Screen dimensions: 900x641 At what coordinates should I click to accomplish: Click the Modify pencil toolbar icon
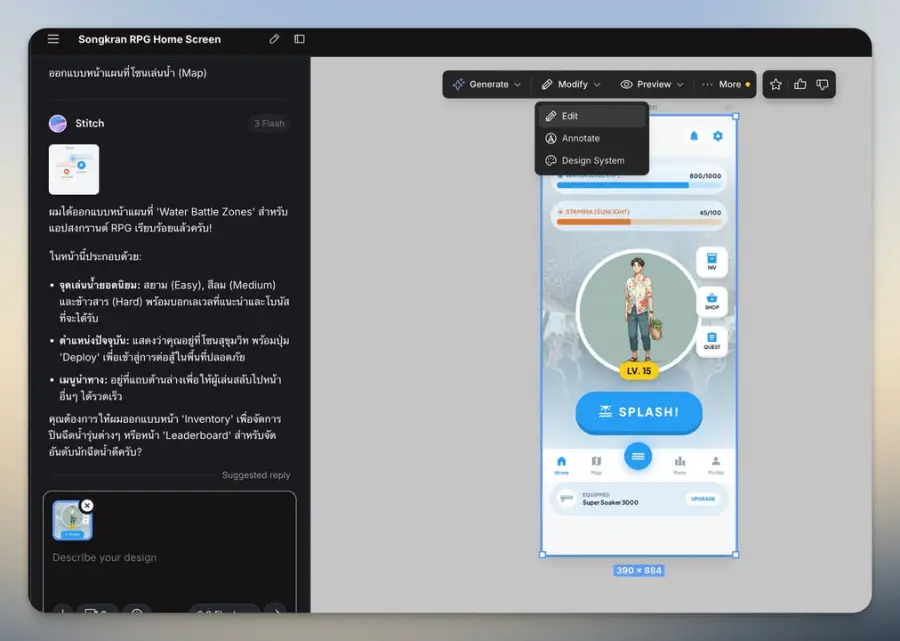click(x=546, y=84)
